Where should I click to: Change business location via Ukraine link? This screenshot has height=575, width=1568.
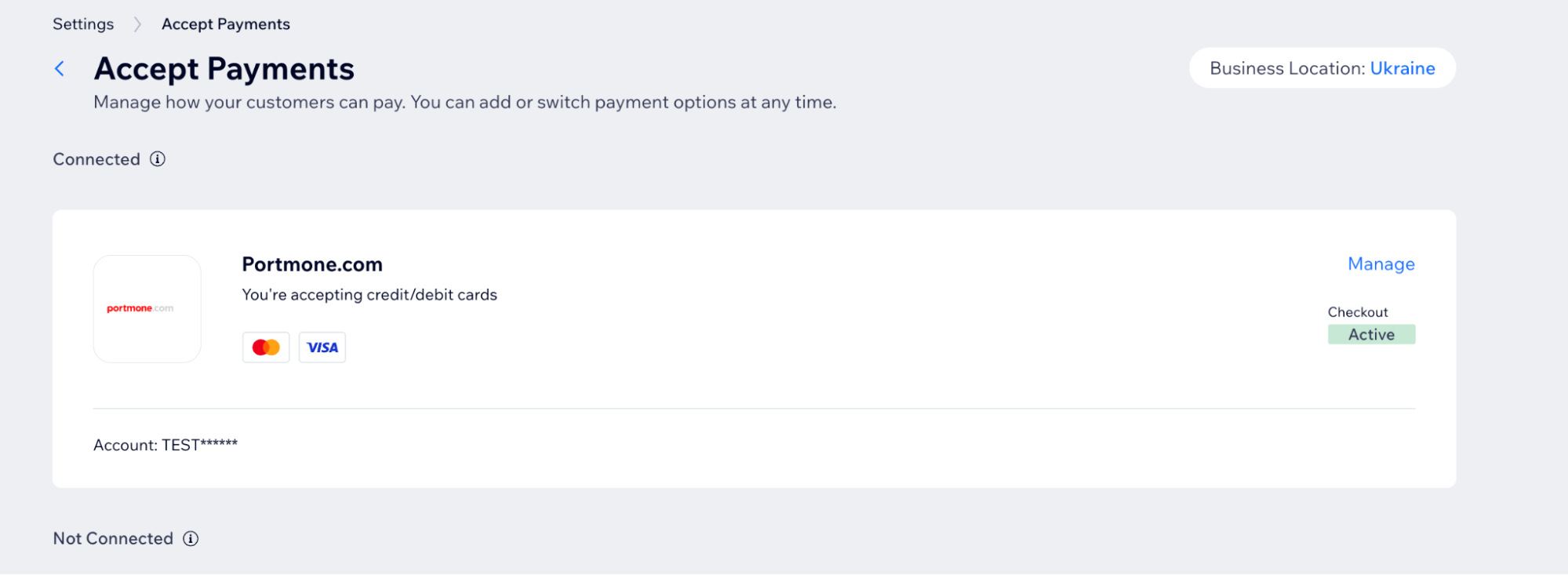(1402, 68)
